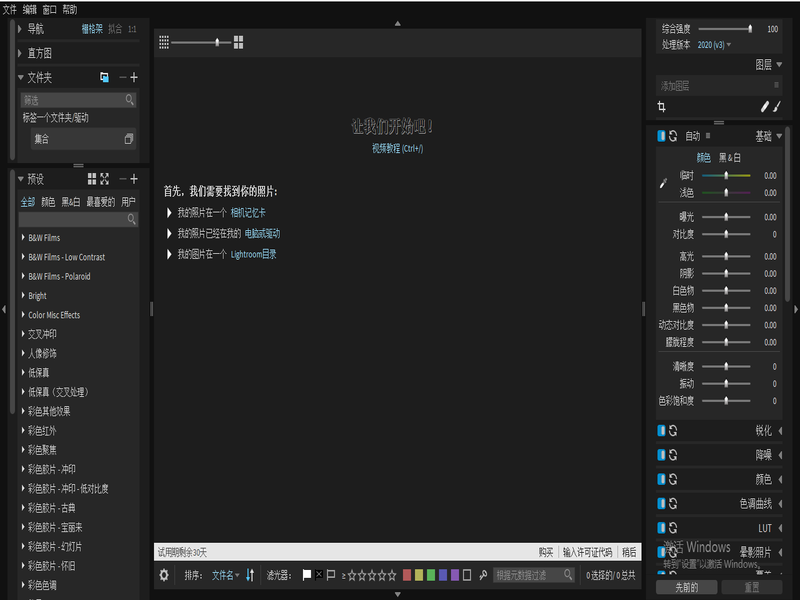800x600 pixels.
Task: Expand the presets panel to fullscreen icon
Action: click(105, 179)
